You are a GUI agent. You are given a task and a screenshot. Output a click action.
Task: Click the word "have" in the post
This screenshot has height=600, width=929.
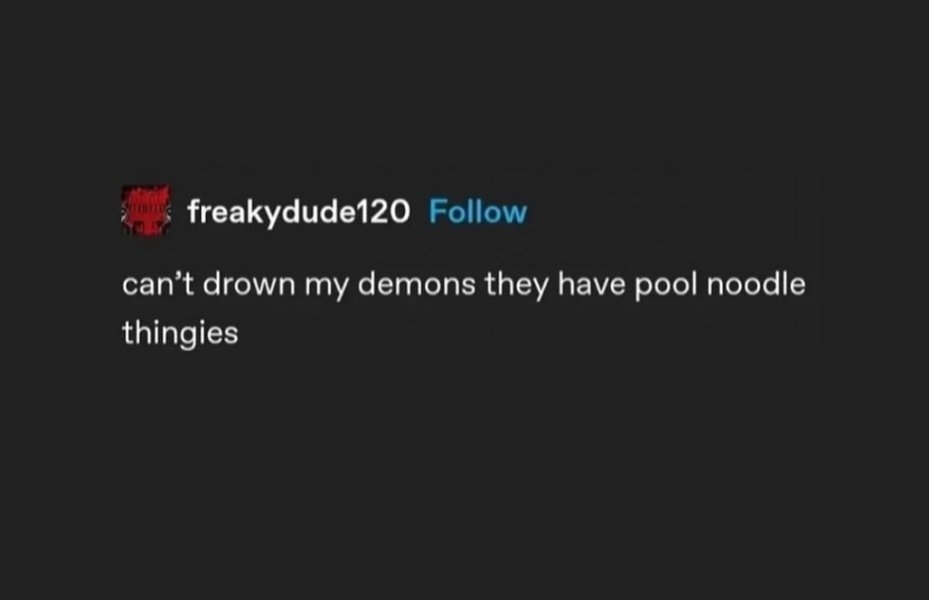click(x=591, y=284)
